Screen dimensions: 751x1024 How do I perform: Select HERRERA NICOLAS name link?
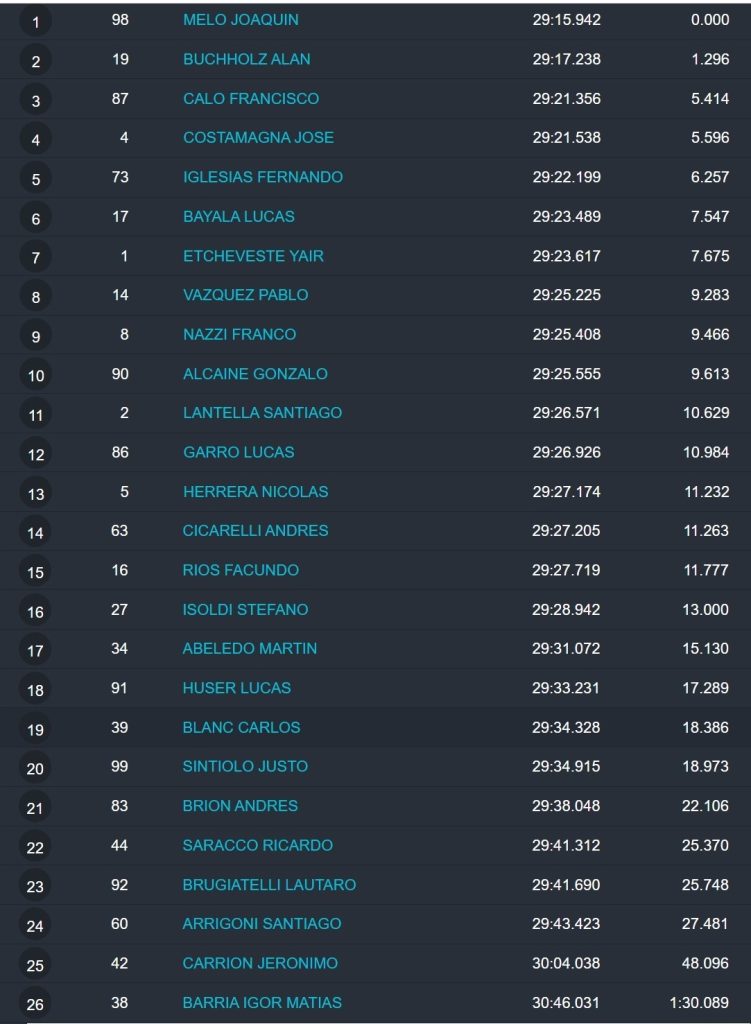pyautogui.click(x=255, y=492)
